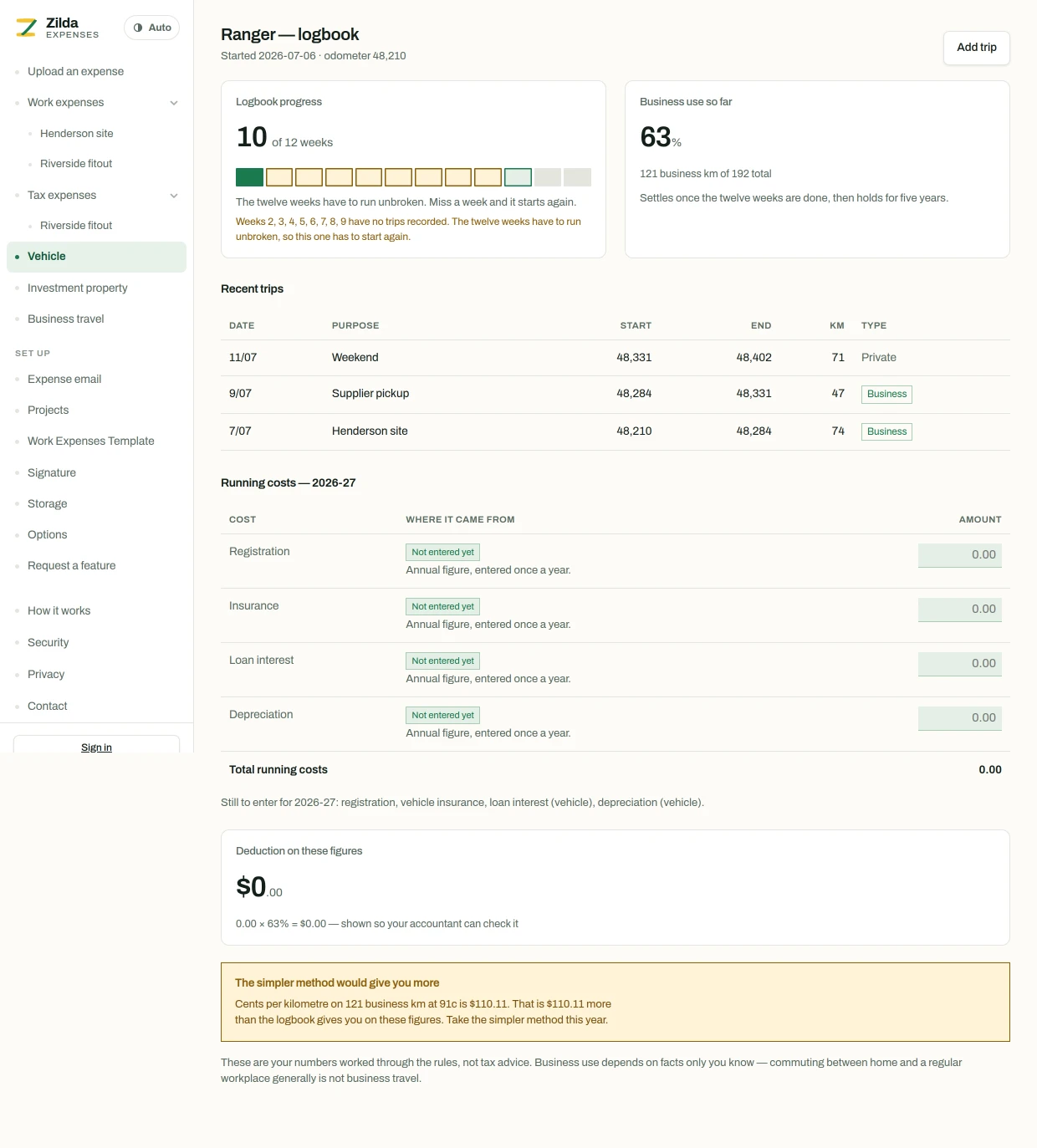Image resolution: width=1037 pixels, height=1148 pixels.
Task: Select the 11/07 Weekend trip row
Action: 615,358
